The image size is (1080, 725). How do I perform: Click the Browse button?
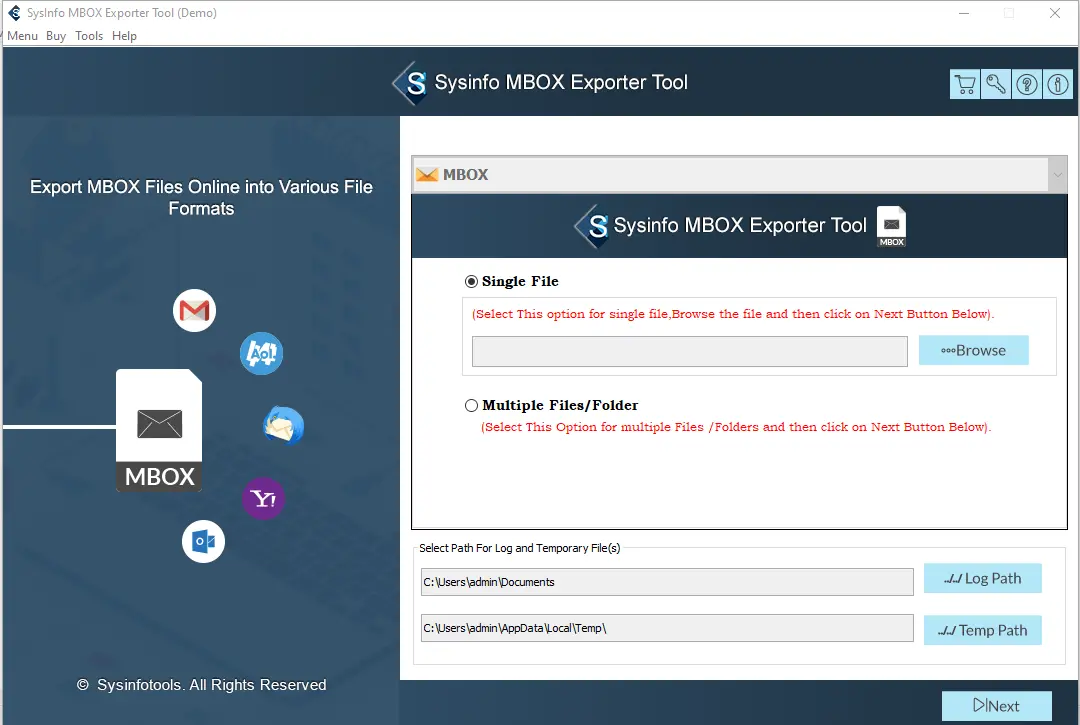pyautogui.click(x=973, y=350)
